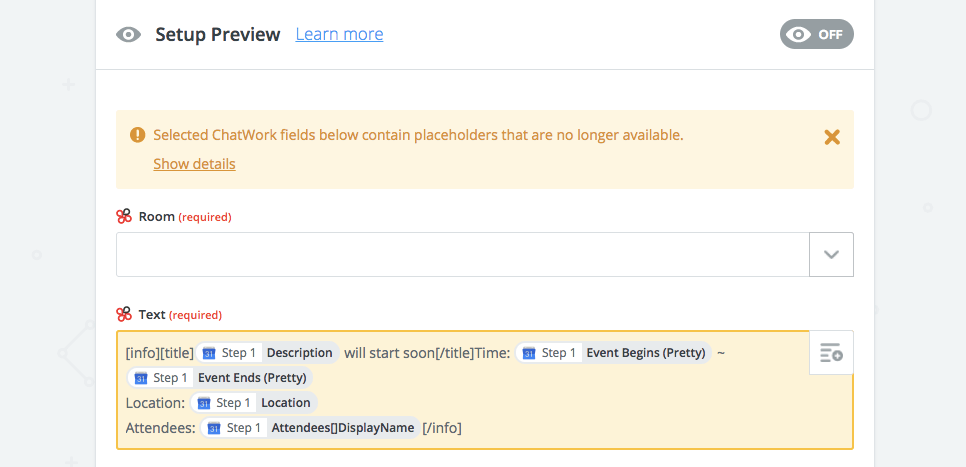This screenshot has width=966, height=467.
Task: Click calendar icon in the Description pill
Action: click(x=210, y=353)
